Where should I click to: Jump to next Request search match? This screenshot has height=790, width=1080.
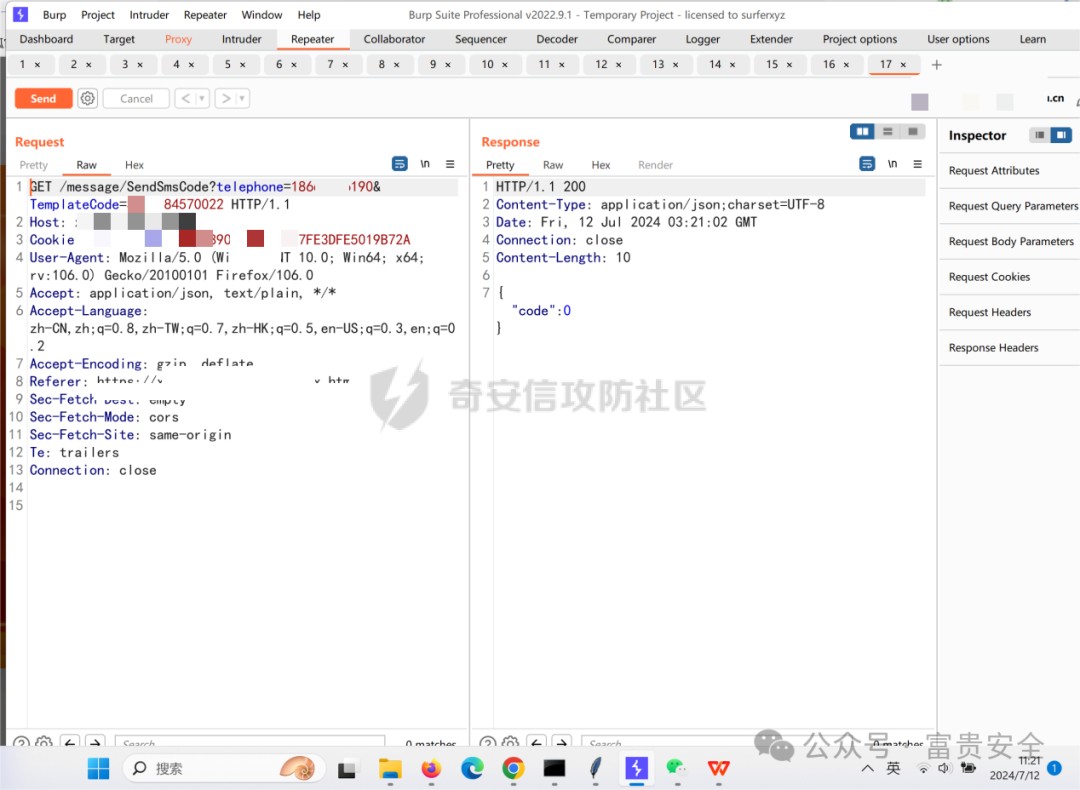(95, 743)
